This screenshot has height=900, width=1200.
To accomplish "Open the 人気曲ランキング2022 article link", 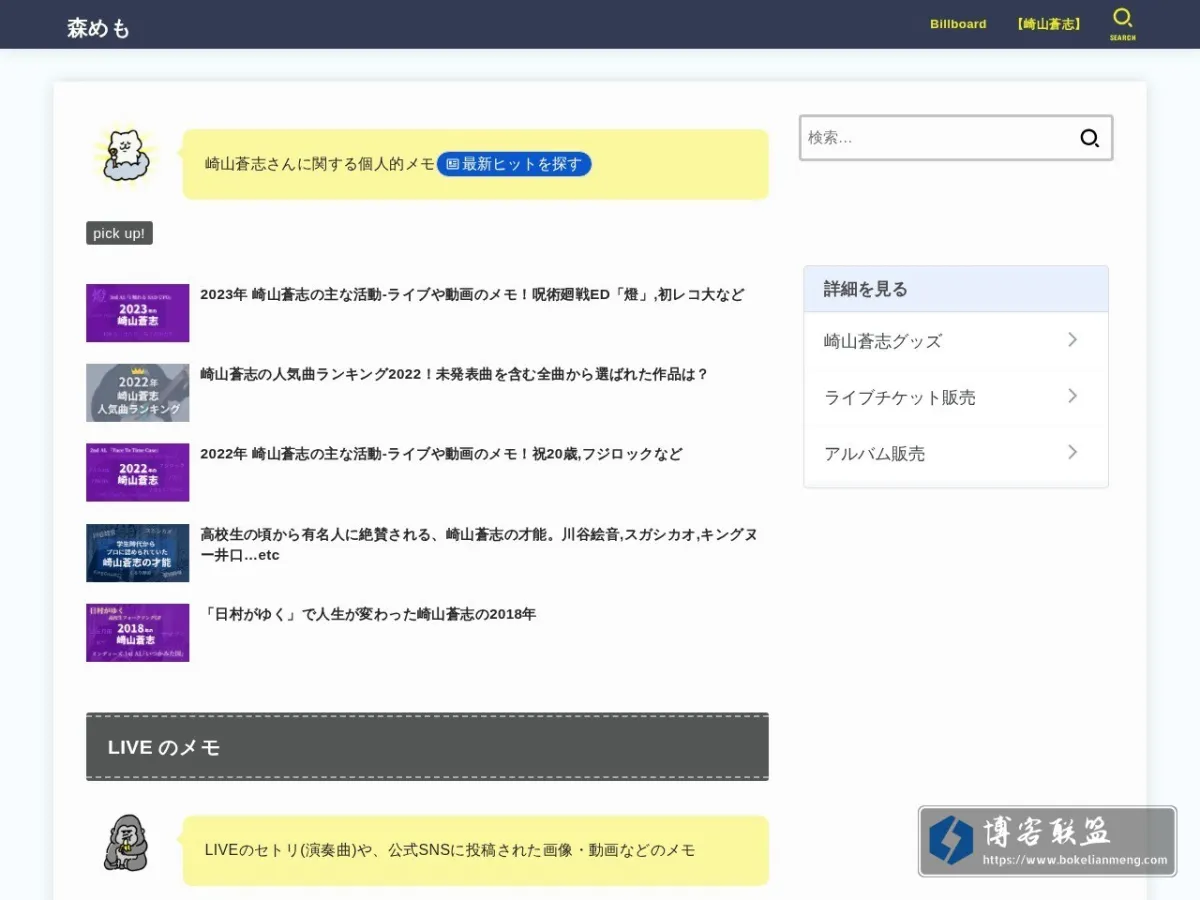I will pos(454,374).
